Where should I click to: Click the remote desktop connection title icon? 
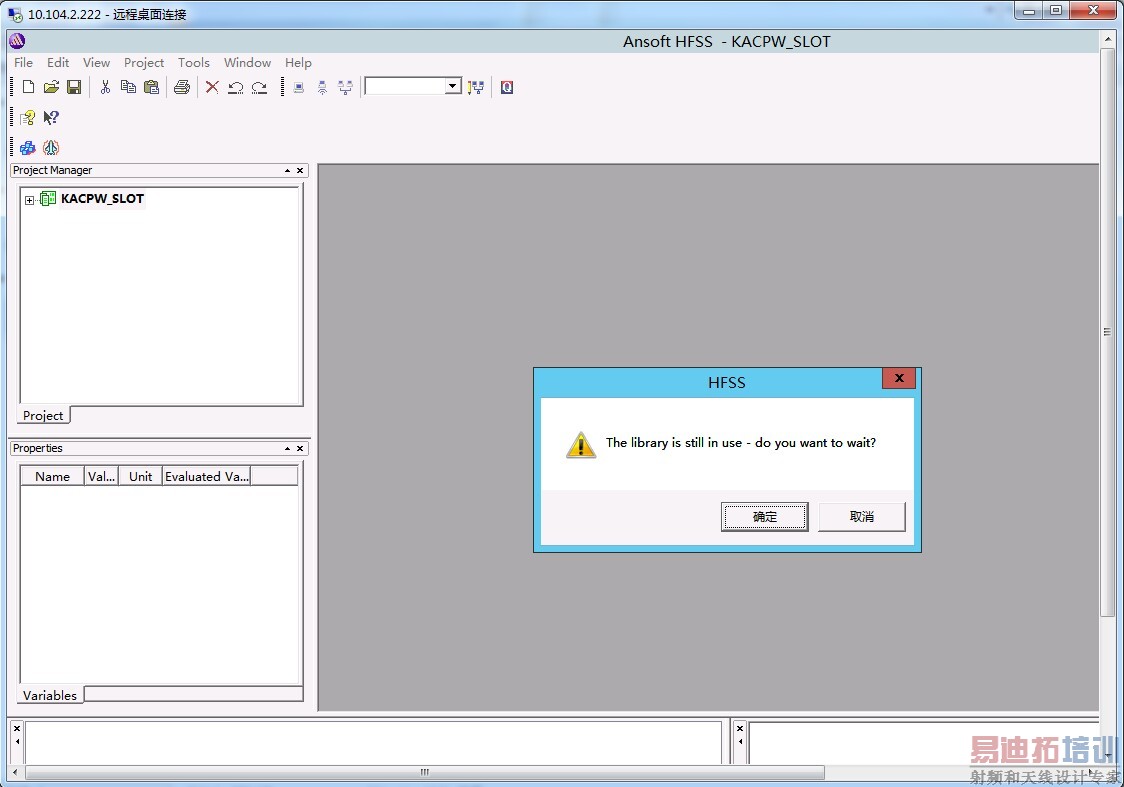click(x=15, y=14)
